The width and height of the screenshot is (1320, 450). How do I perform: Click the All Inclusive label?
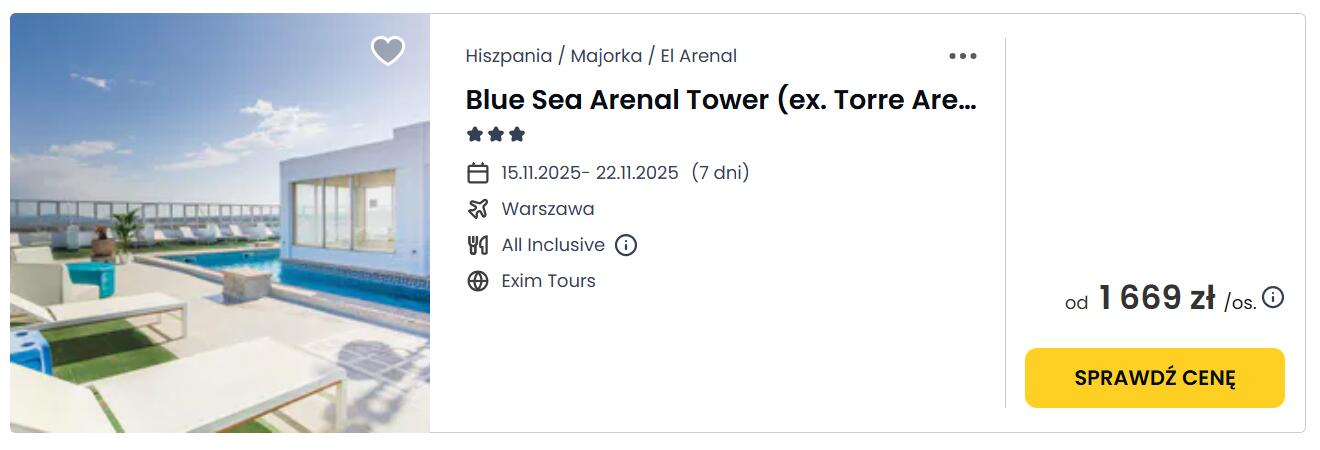[x=553, y=245]
